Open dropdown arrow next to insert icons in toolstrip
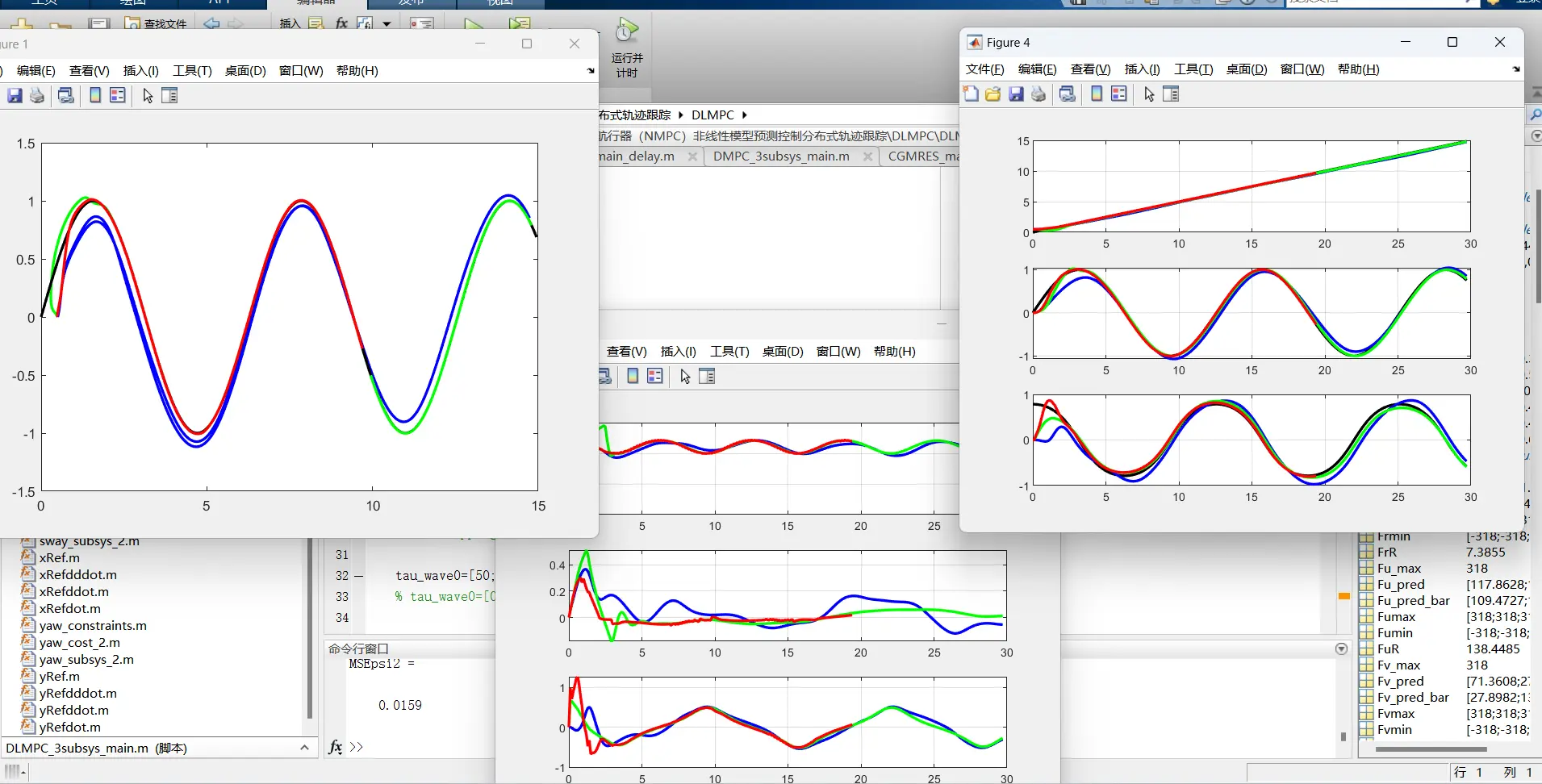 click(x=387, y=24)
